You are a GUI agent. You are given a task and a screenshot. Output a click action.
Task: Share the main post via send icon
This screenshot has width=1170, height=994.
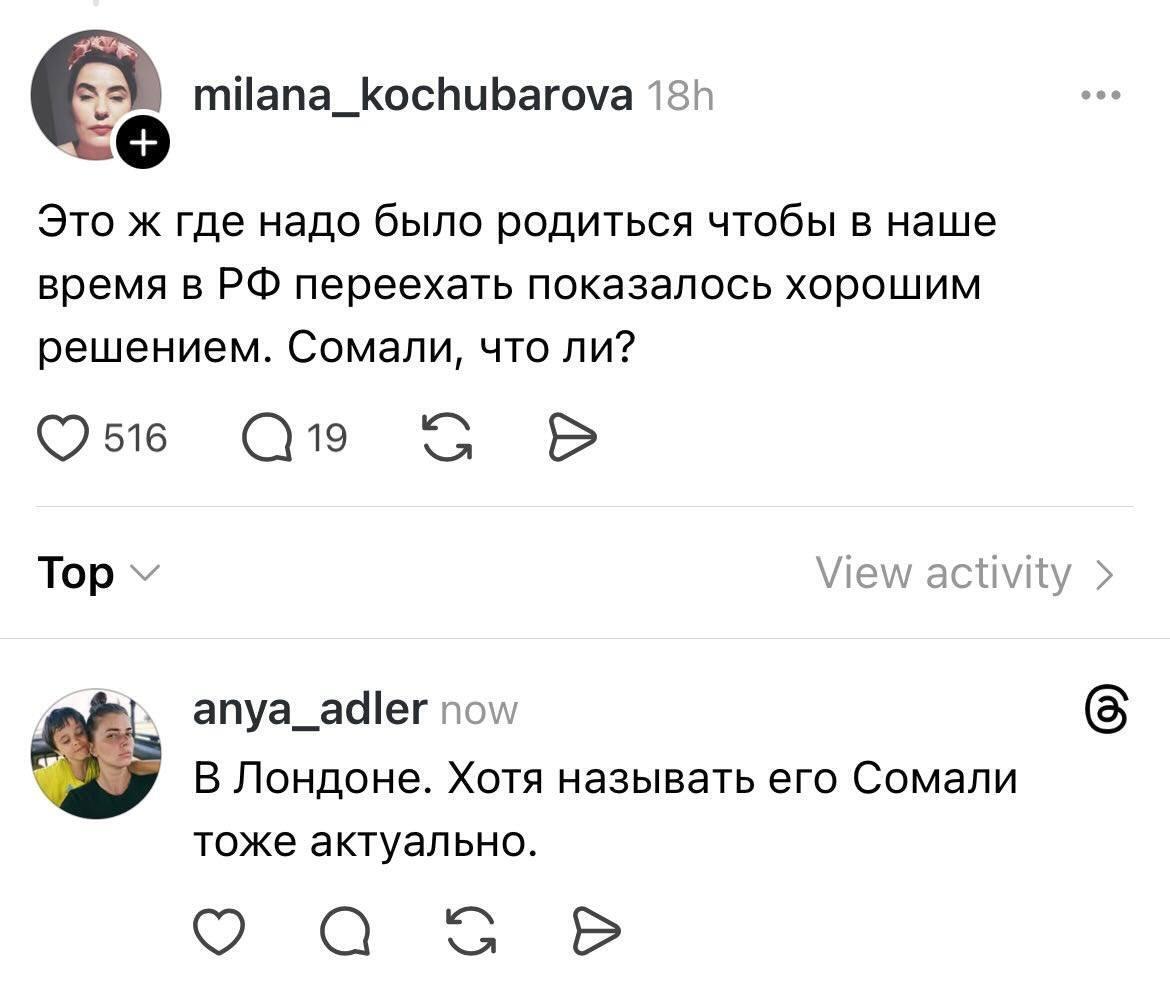pos(572,438)
